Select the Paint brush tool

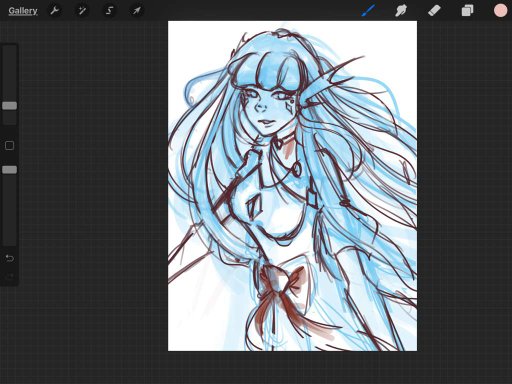369,10
